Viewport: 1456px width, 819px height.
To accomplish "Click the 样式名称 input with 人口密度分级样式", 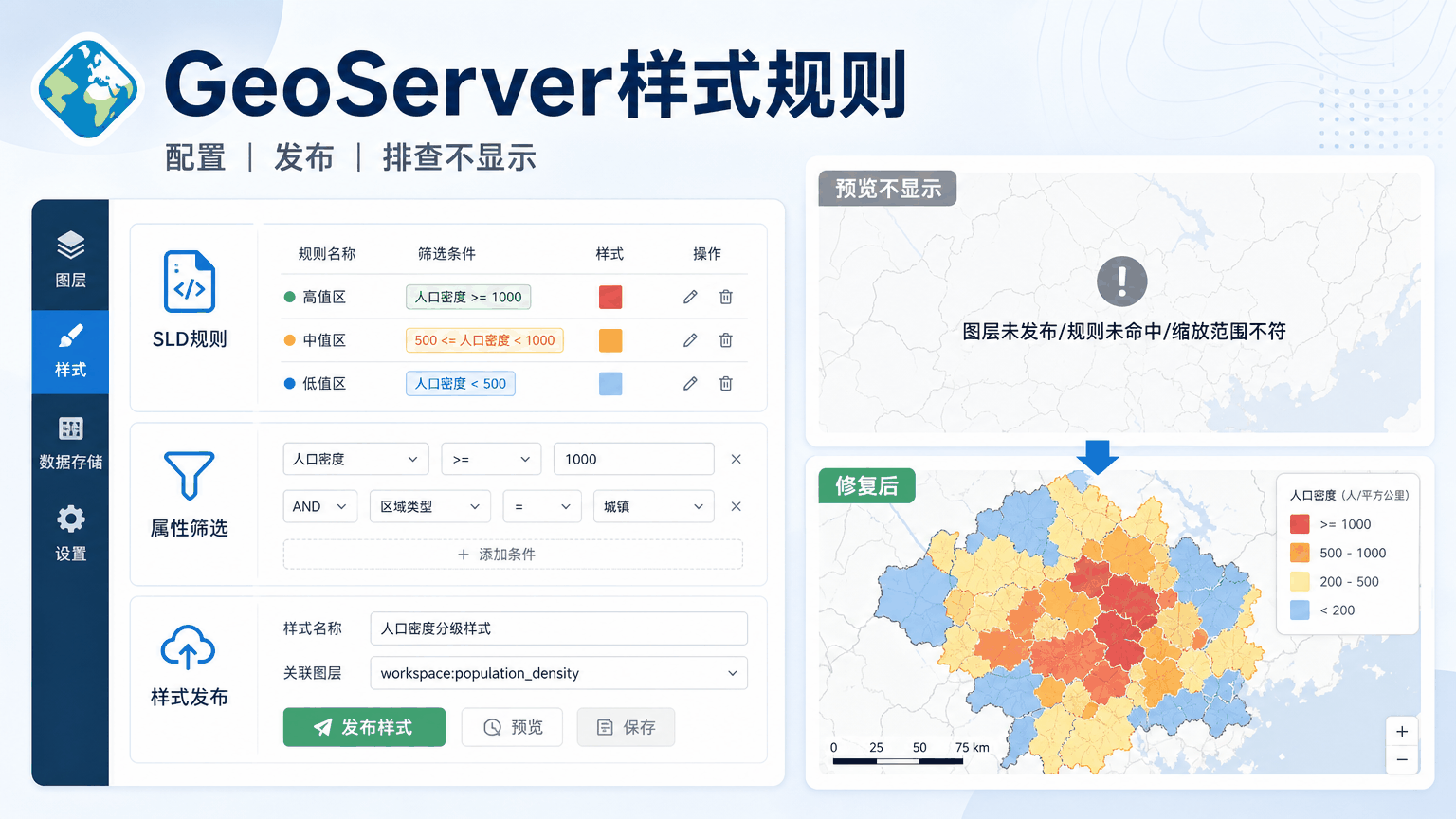I will tap(559, 628).
